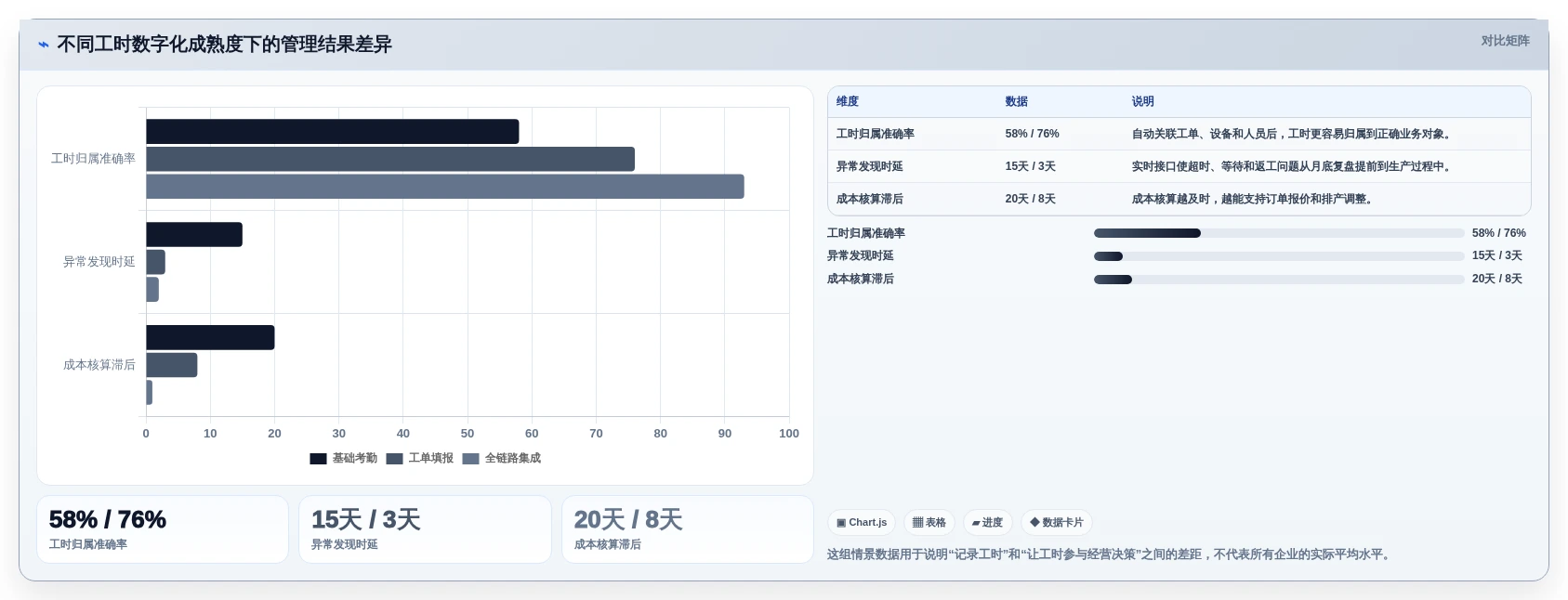Click 15天 / 3天 value right of progress bar
1568x600 pixels.
point(1497,256)
